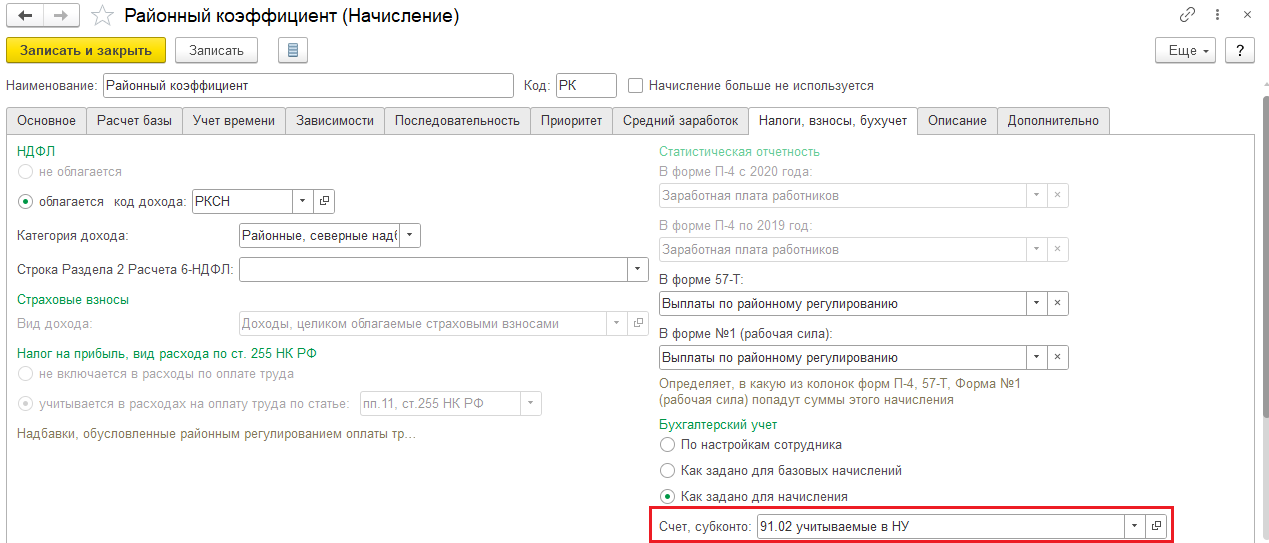Image resolution: width=1269 pixels, height=543 pixels.
Task: Click Счет, субконто 91.02 field
Action: 940,526
